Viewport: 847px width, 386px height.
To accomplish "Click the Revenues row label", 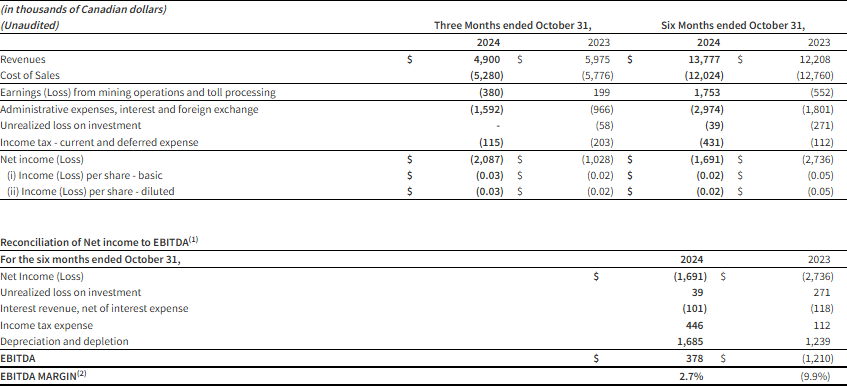I will click(23, 59).
